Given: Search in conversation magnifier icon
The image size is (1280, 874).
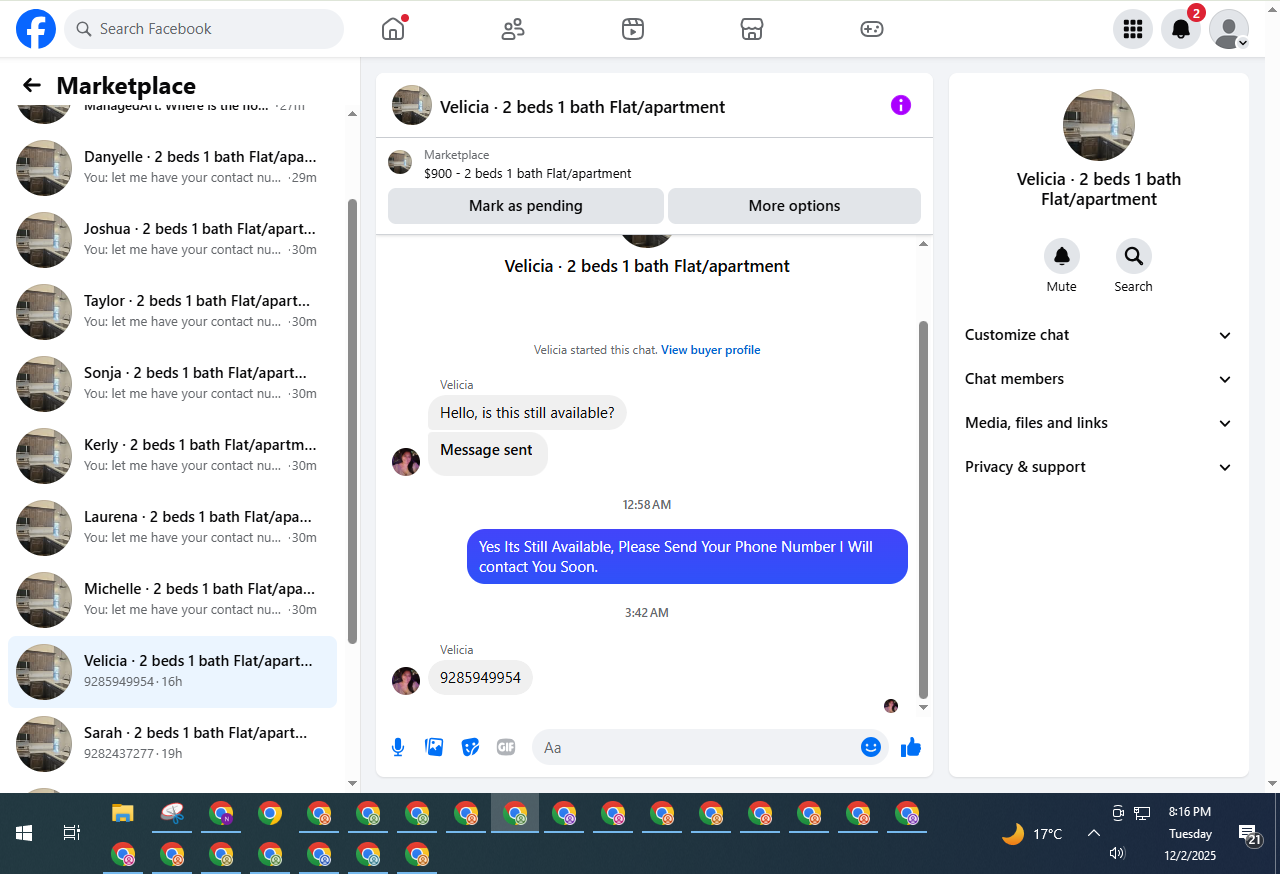Looking at the screenshot, I should point(1134,256).
